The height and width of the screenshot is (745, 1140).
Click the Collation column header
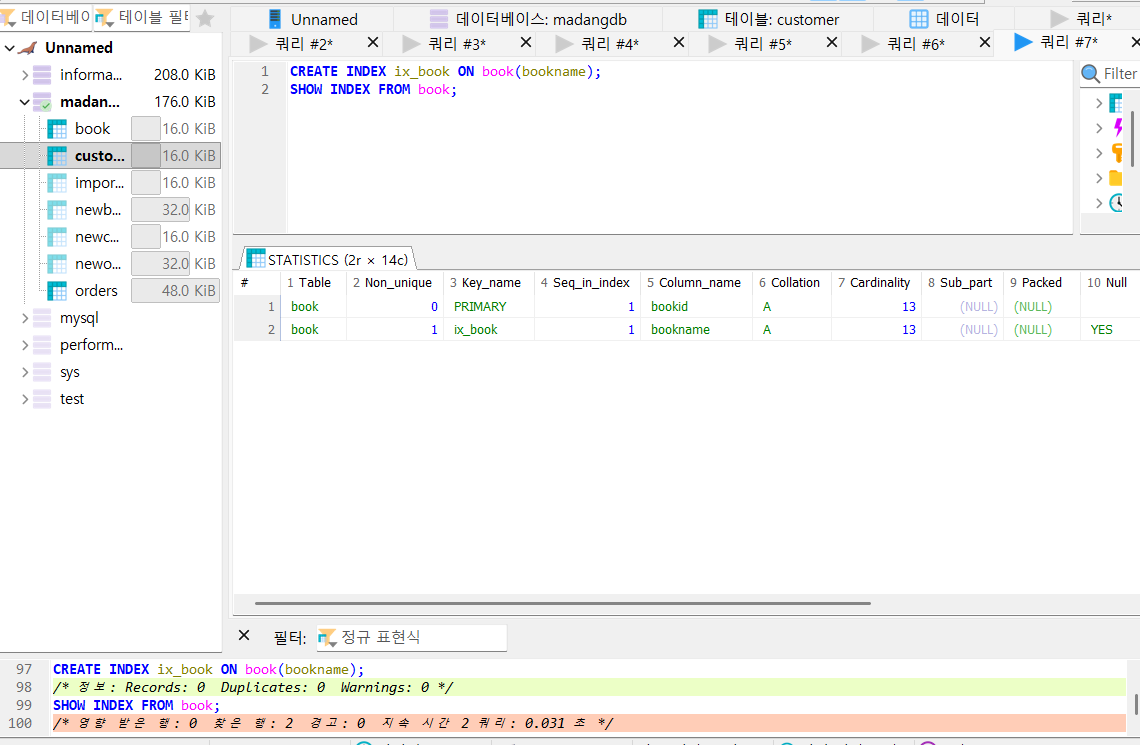coord(792,283)
